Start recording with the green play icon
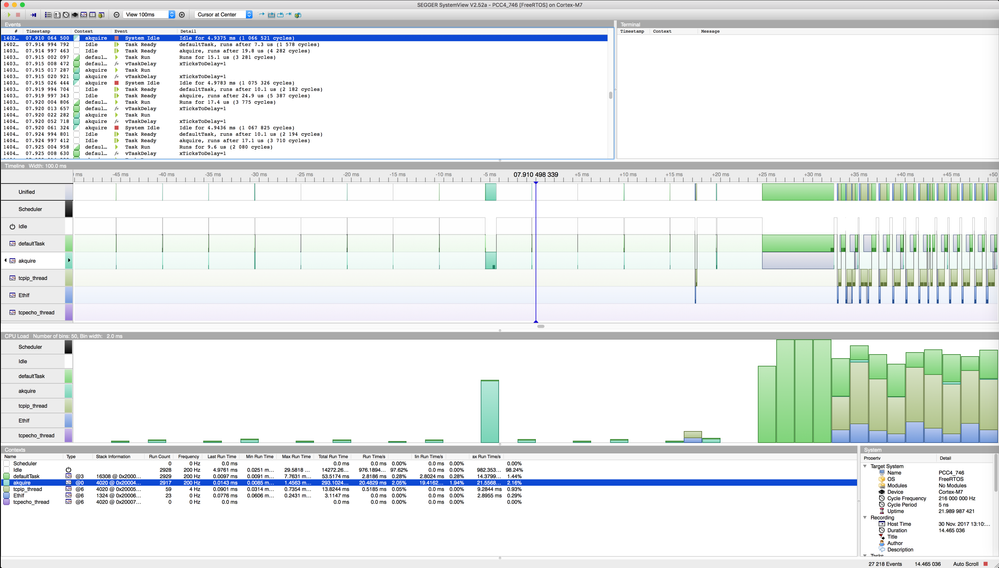This screenshot has height=568, width=999. (x=9, y=15)
